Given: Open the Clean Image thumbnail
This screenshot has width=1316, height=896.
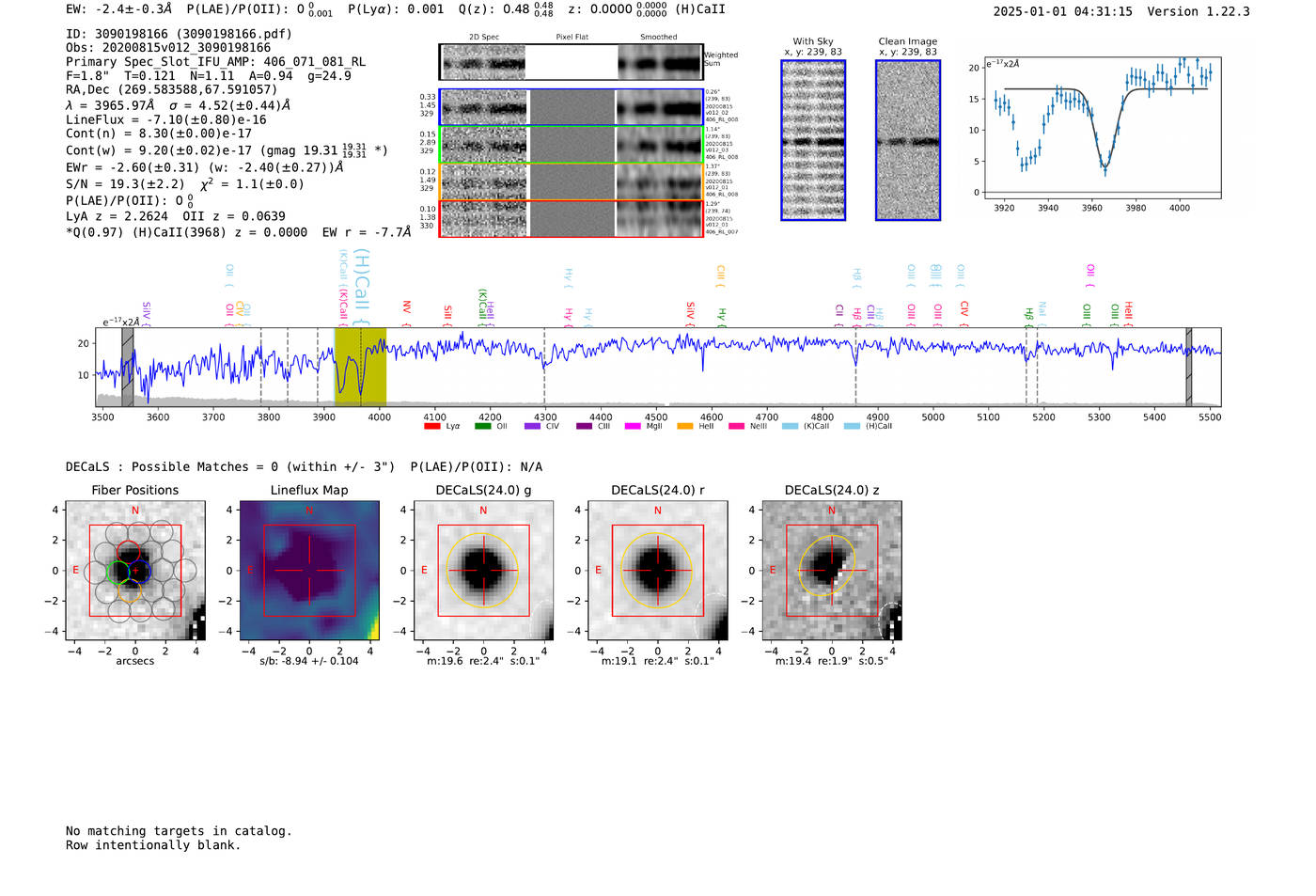Looking at the screenshot, I should 908,140.
